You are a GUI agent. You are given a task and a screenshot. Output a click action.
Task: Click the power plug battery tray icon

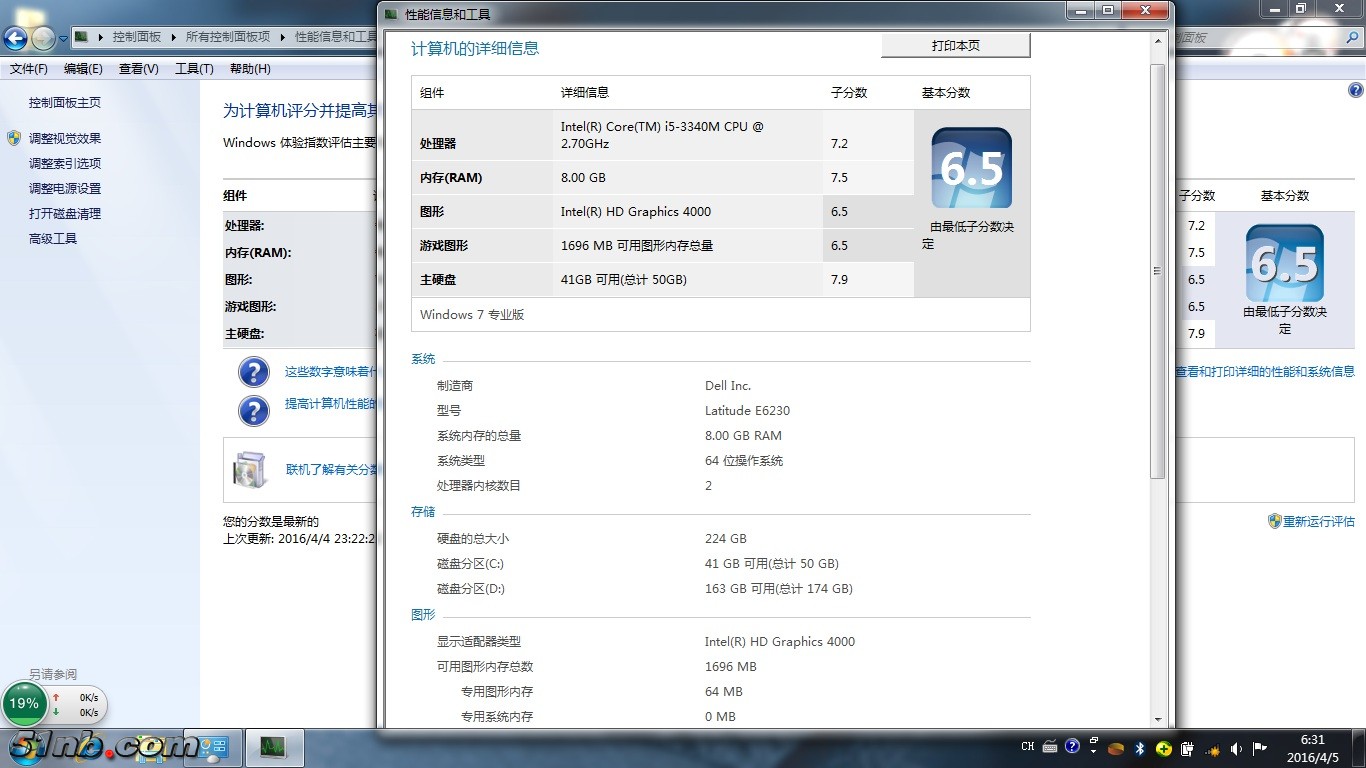pyautogui.click(x=1187, y=748)
